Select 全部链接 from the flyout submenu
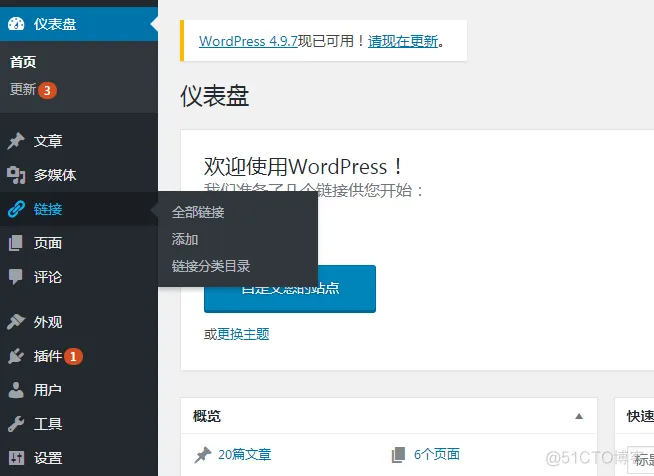This screenshot has width=654, height=476. coord(198,212)
